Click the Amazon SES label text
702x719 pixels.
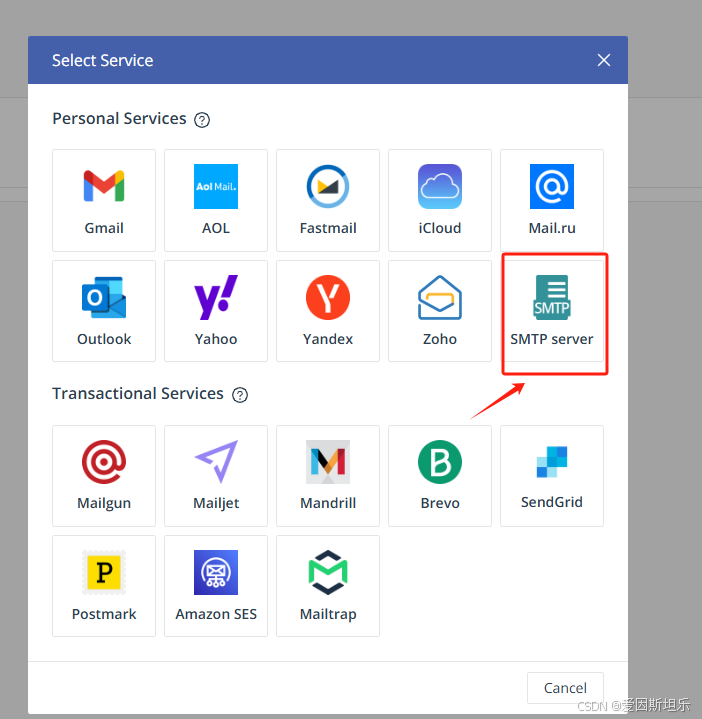(216, 614)
